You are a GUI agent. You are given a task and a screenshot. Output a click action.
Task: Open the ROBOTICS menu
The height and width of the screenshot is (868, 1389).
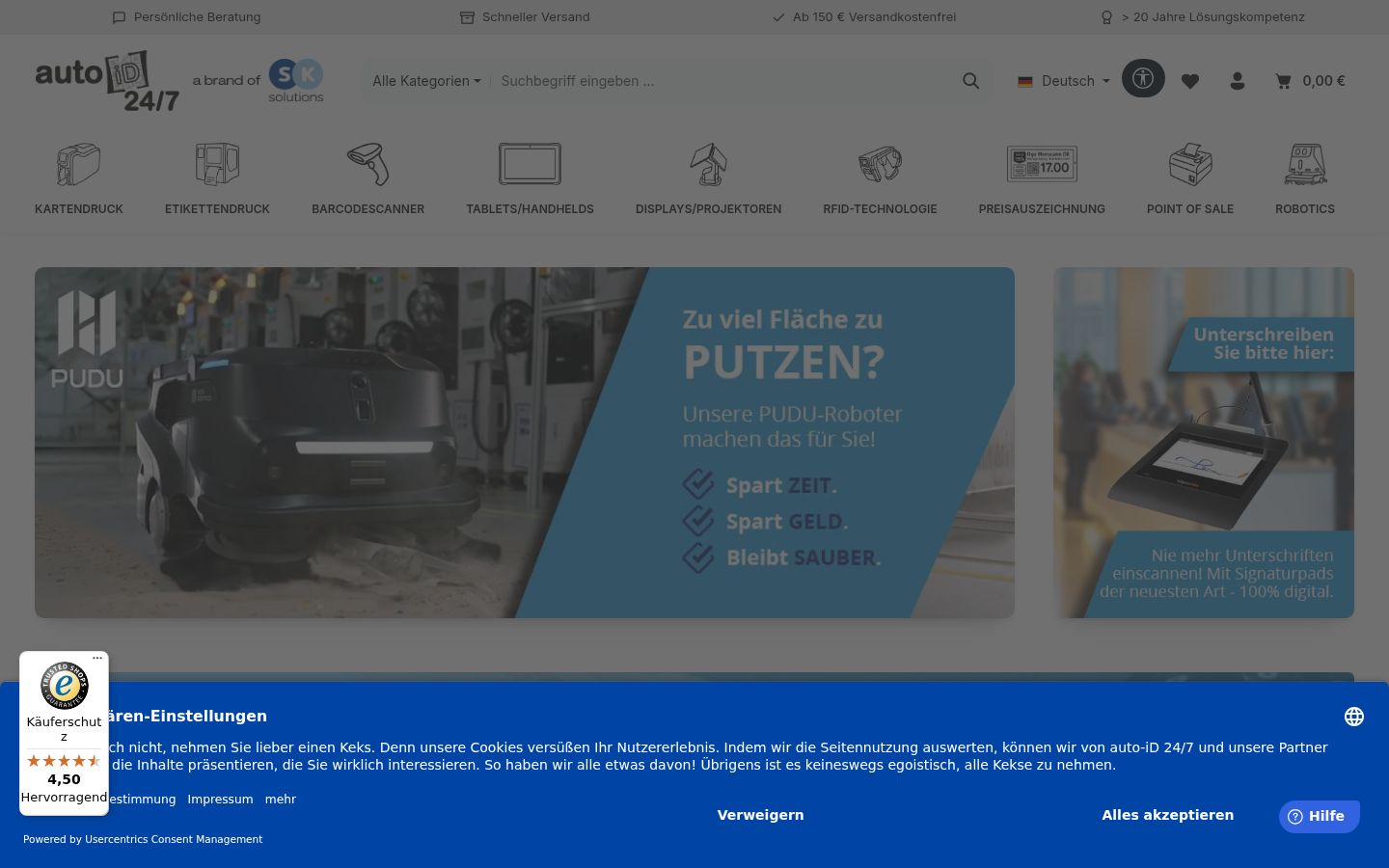(1305, 209)
